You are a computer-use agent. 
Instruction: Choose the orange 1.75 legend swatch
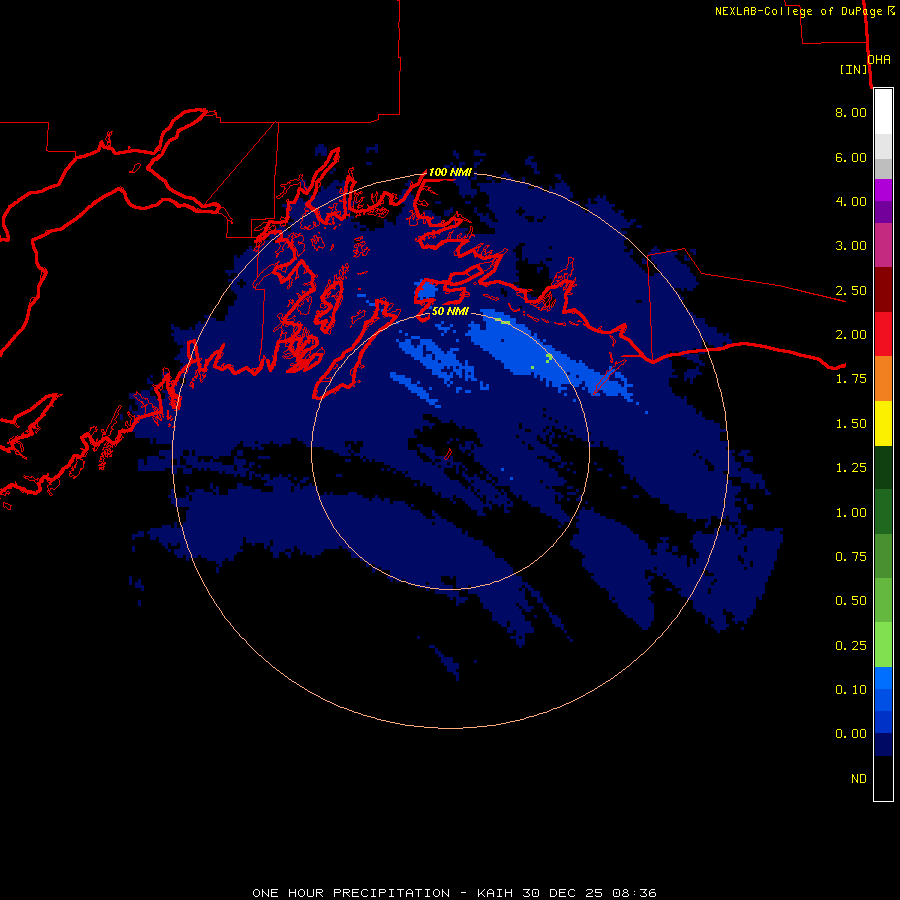point(883,378)
